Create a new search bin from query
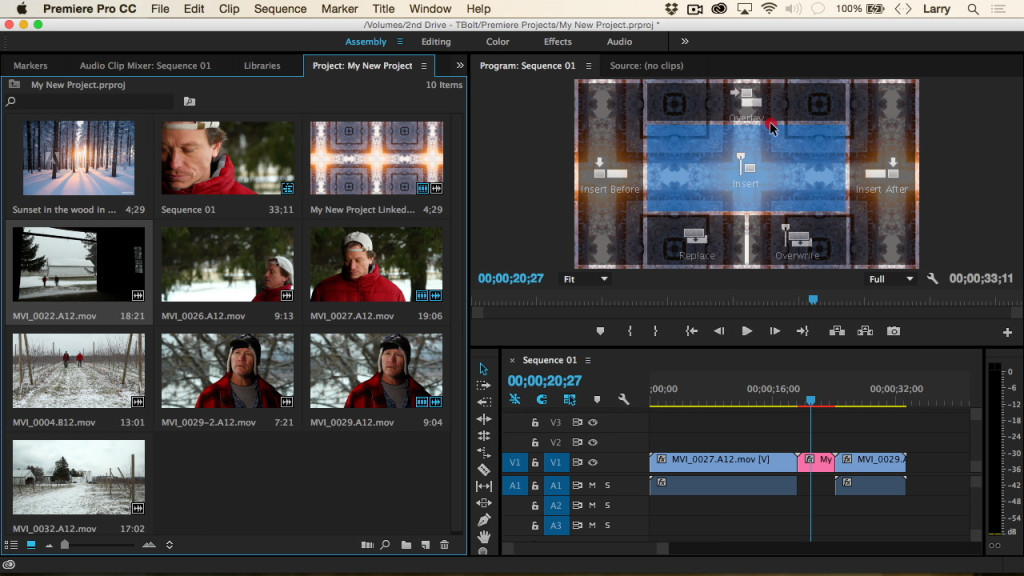Viewport: 1024px width, 576px height. [x=189, y=101]
